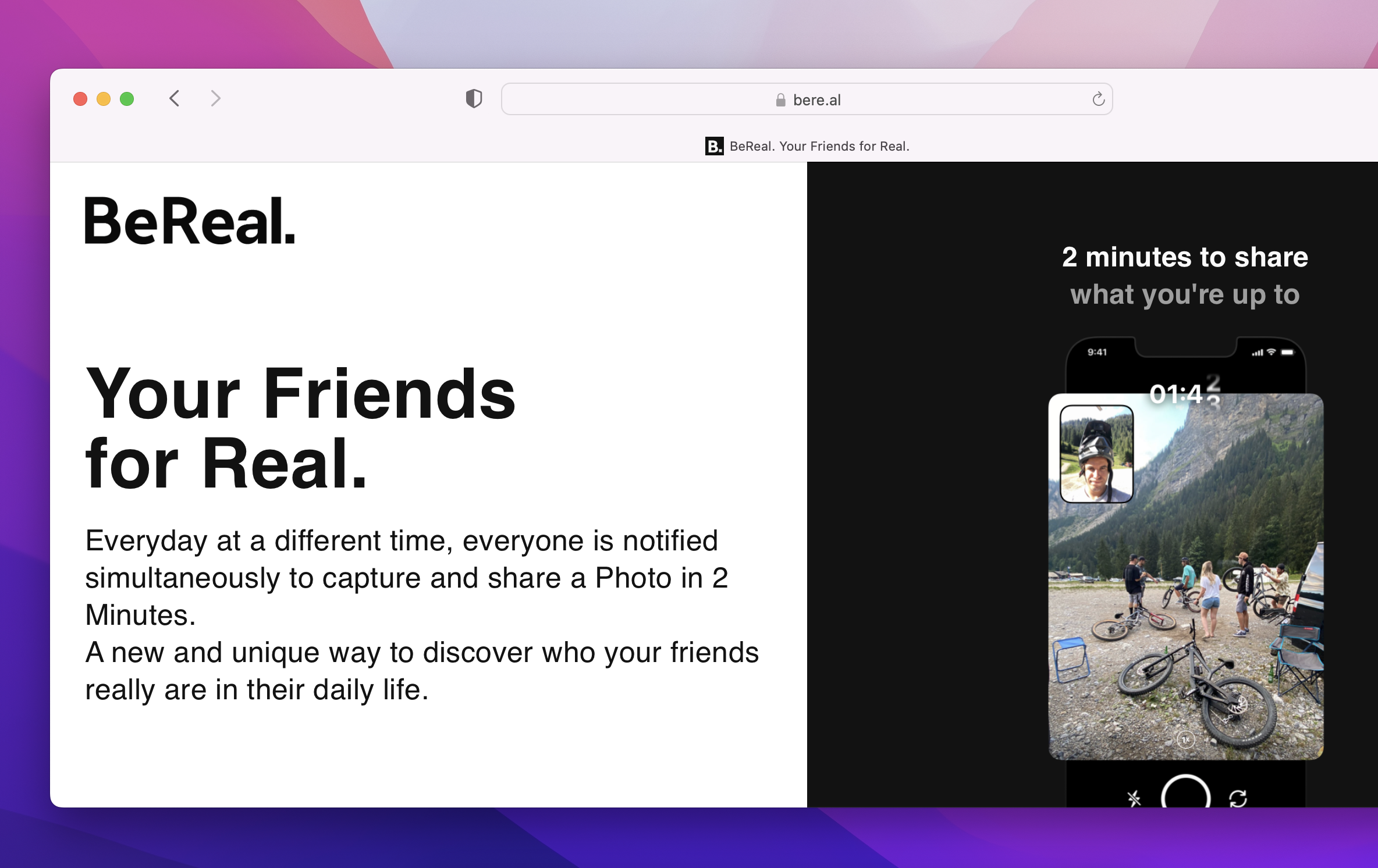Close the Safari window with the red button
The image size is (1378, 868).
[x=80, y=99]
